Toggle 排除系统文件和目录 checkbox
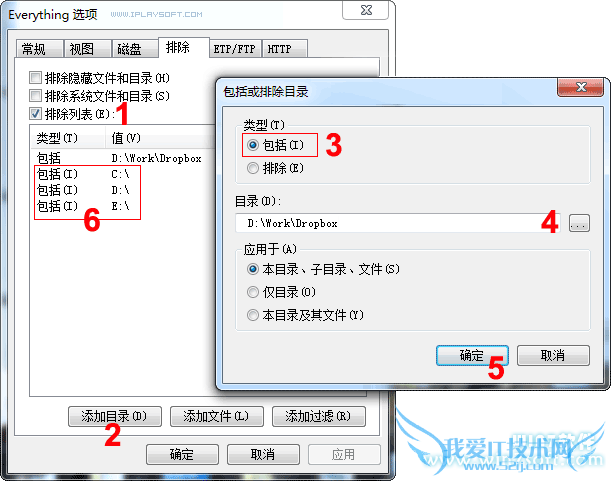 tap(35, 95)
